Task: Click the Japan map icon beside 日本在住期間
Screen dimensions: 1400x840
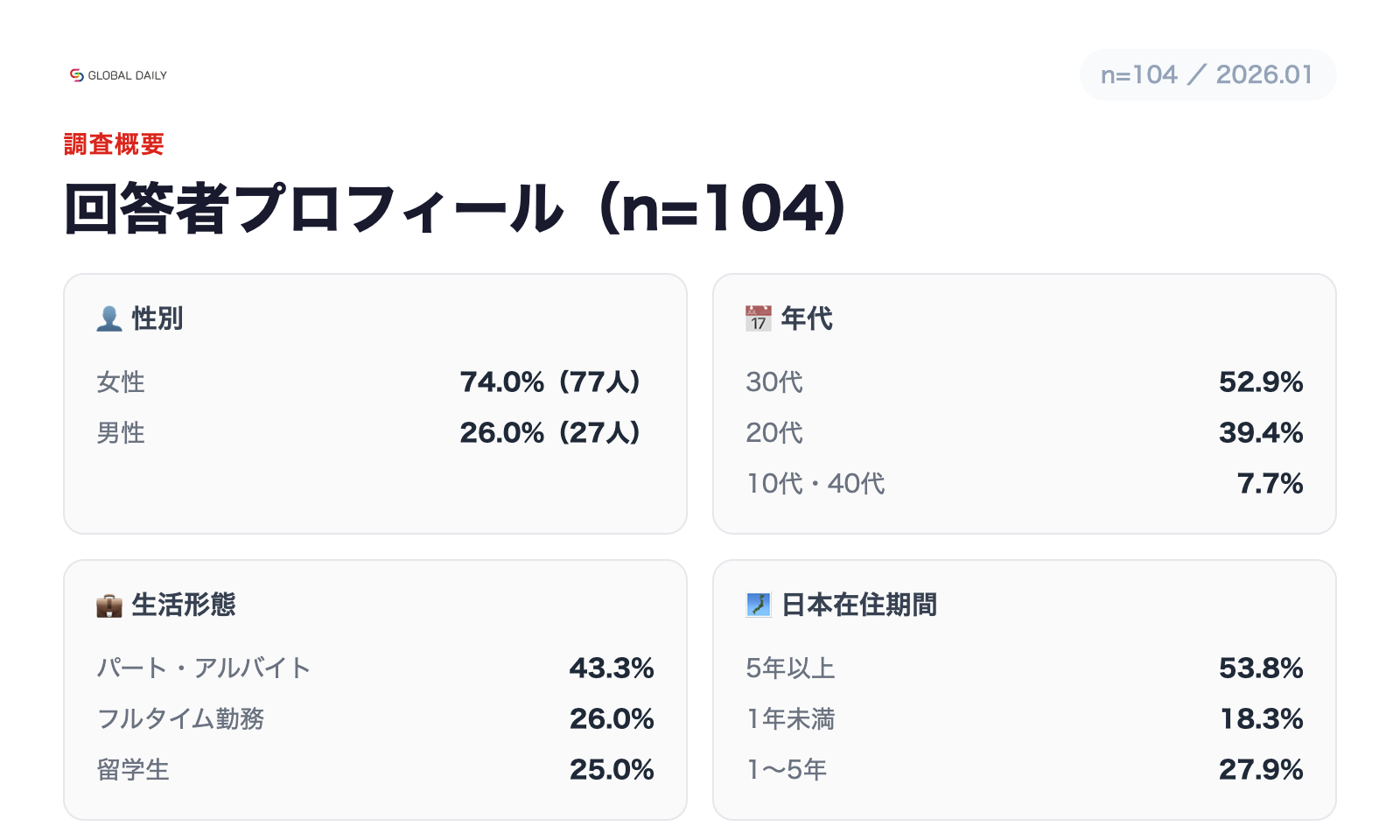Action: [759, 605]
